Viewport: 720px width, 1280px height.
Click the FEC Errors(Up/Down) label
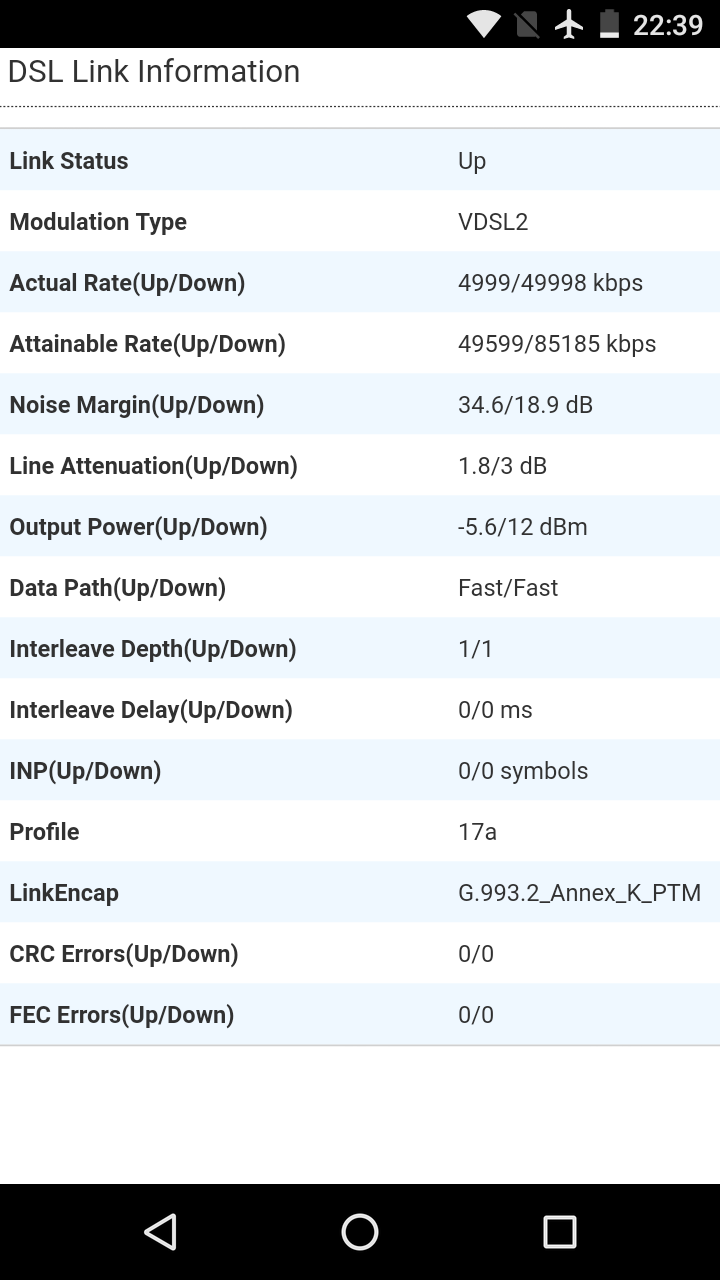[122, 1015]
